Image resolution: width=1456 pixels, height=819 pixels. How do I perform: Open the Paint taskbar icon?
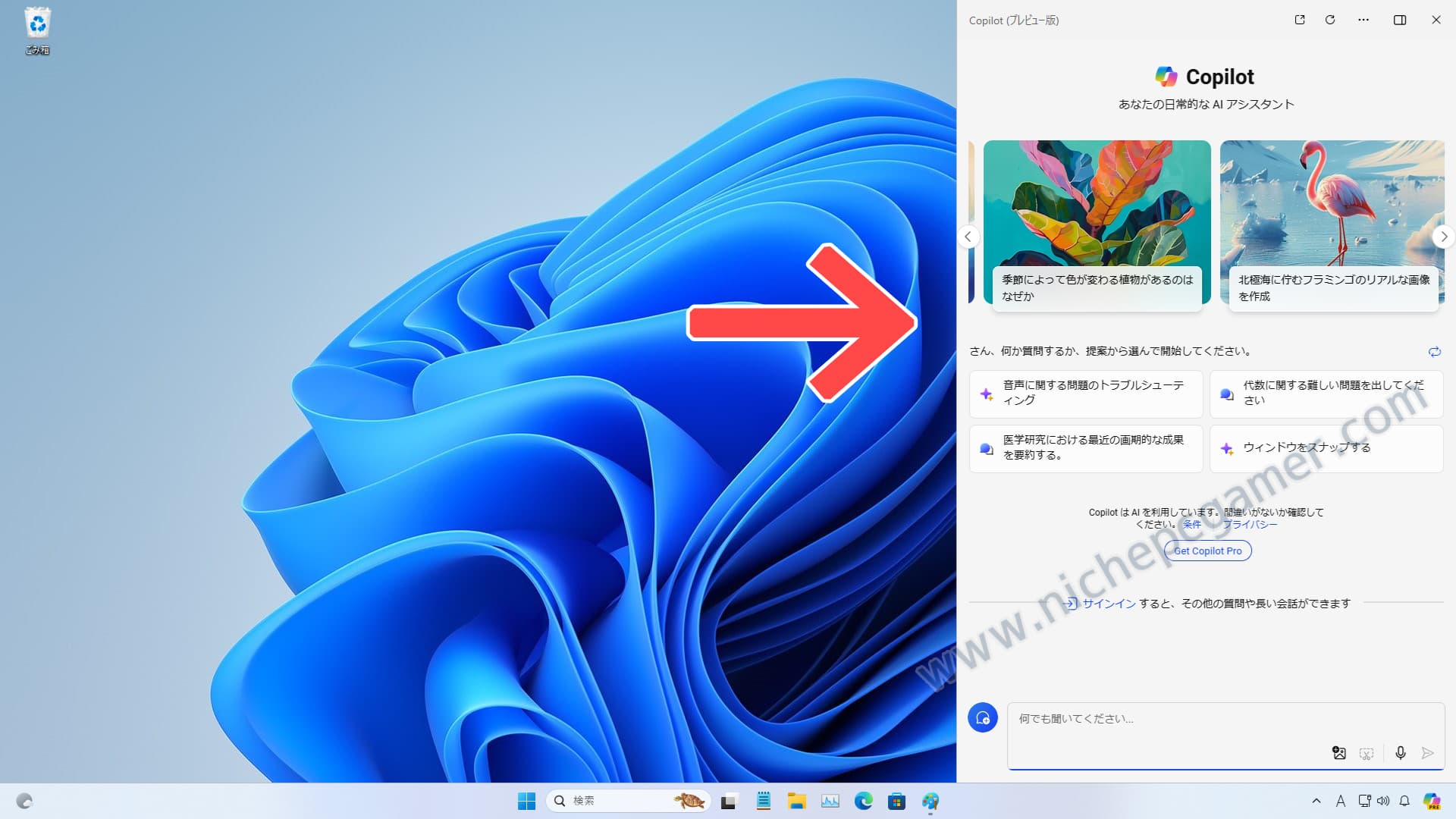click(x=930, y=801)
